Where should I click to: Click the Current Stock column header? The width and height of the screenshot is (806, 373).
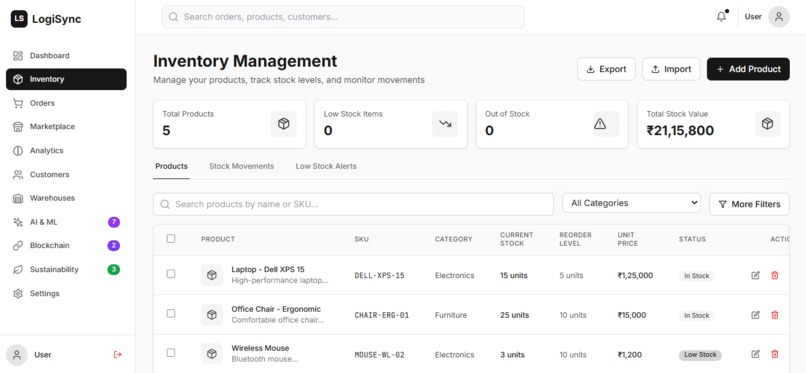point(517,239)
